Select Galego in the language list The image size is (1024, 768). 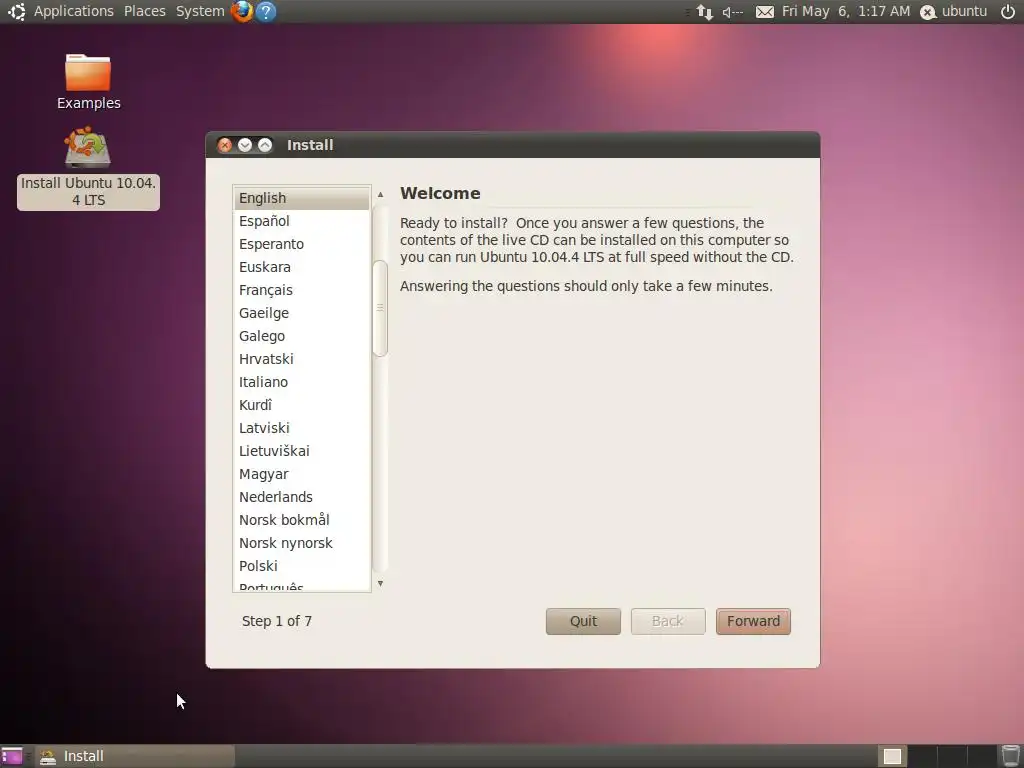(x=302, y=336)
